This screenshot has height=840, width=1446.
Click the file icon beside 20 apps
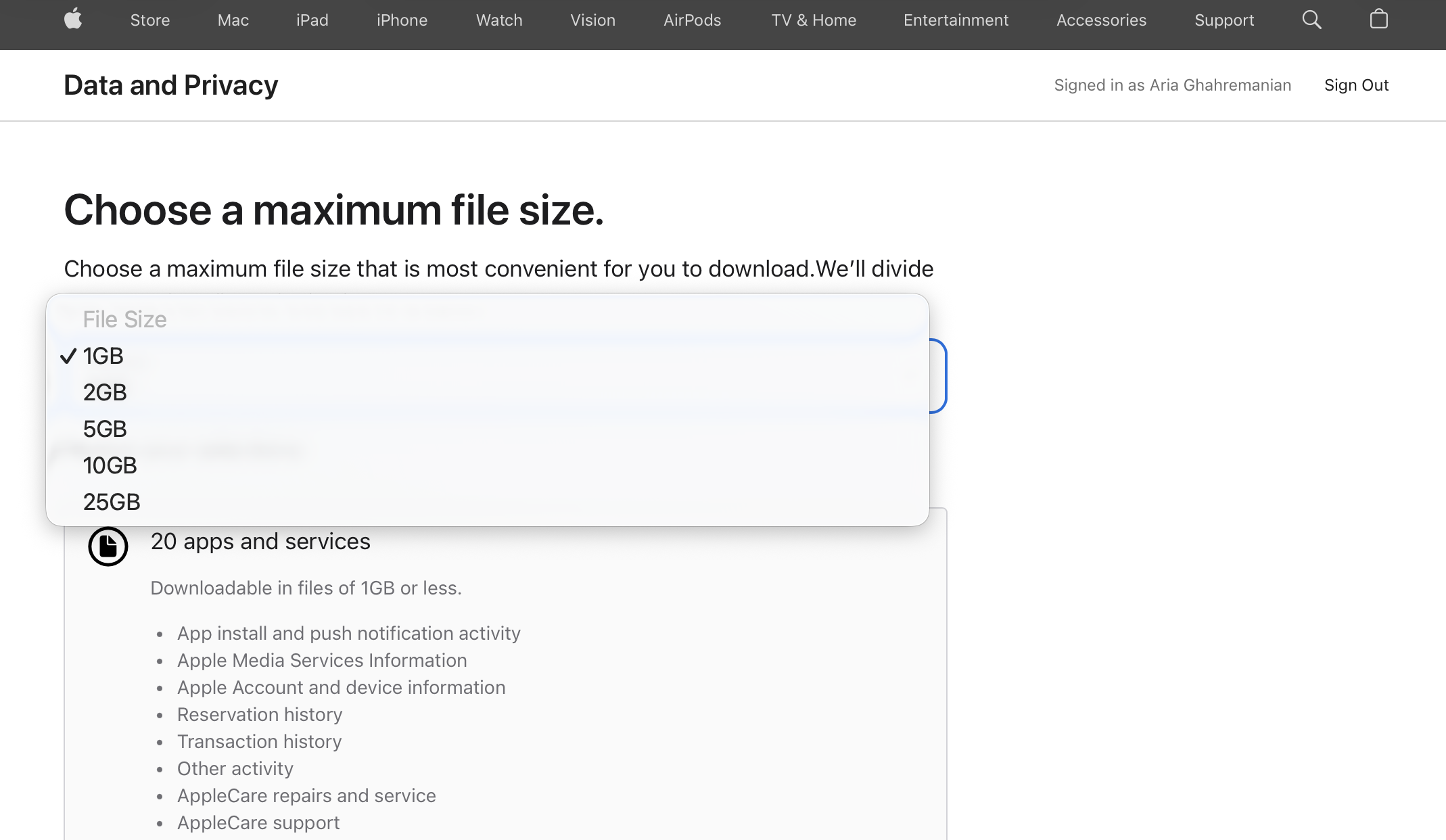click(x=108, y=546)
